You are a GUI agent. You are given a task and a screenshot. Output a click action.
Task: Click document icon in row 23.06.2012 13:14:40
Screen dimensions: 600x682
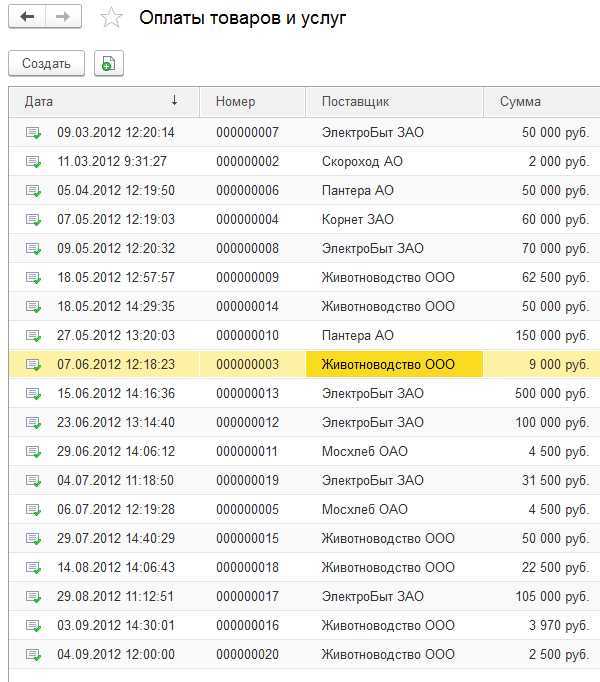click(x=34, y=423)
